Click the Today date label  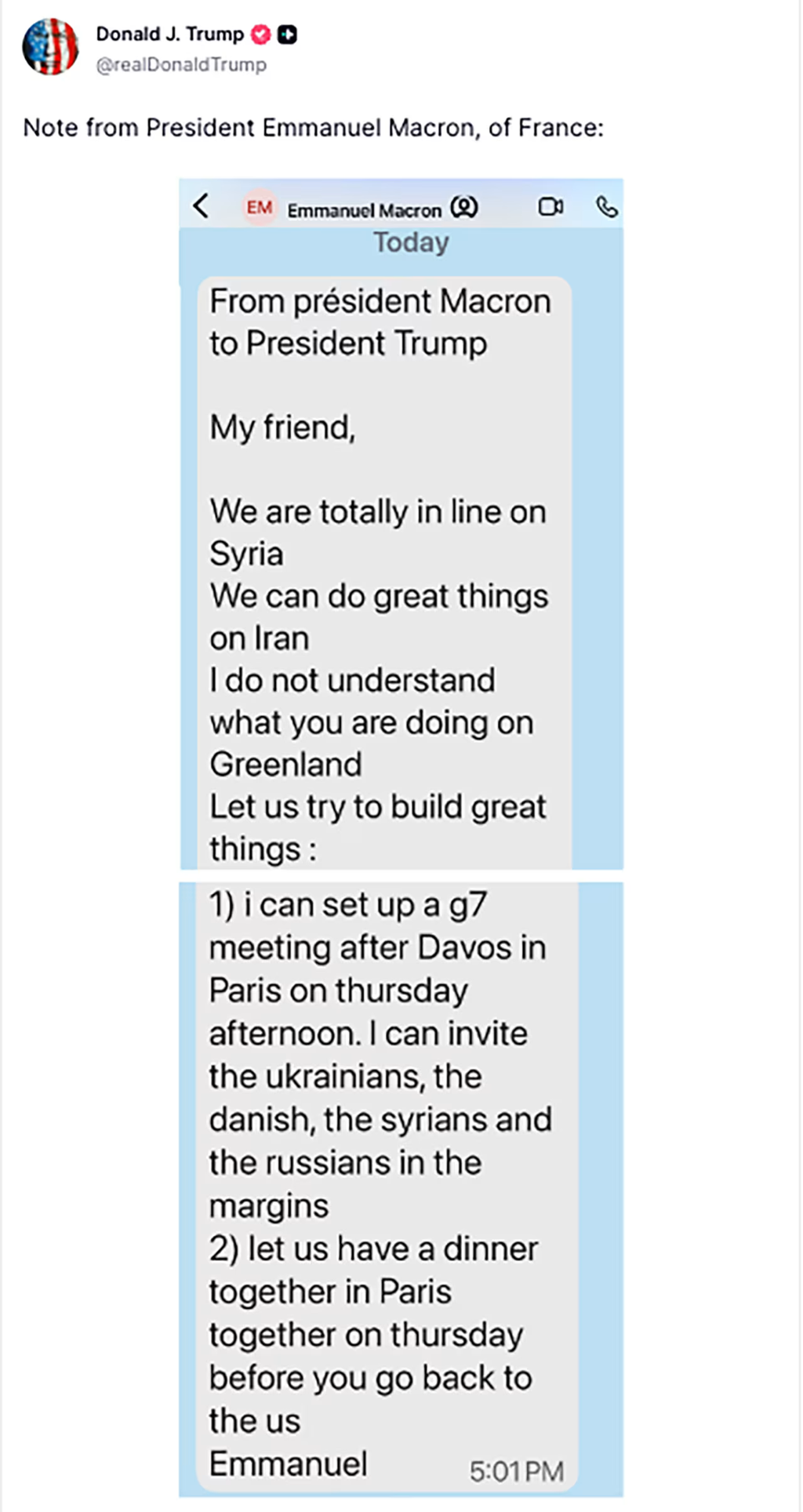[x=411, y=242]
